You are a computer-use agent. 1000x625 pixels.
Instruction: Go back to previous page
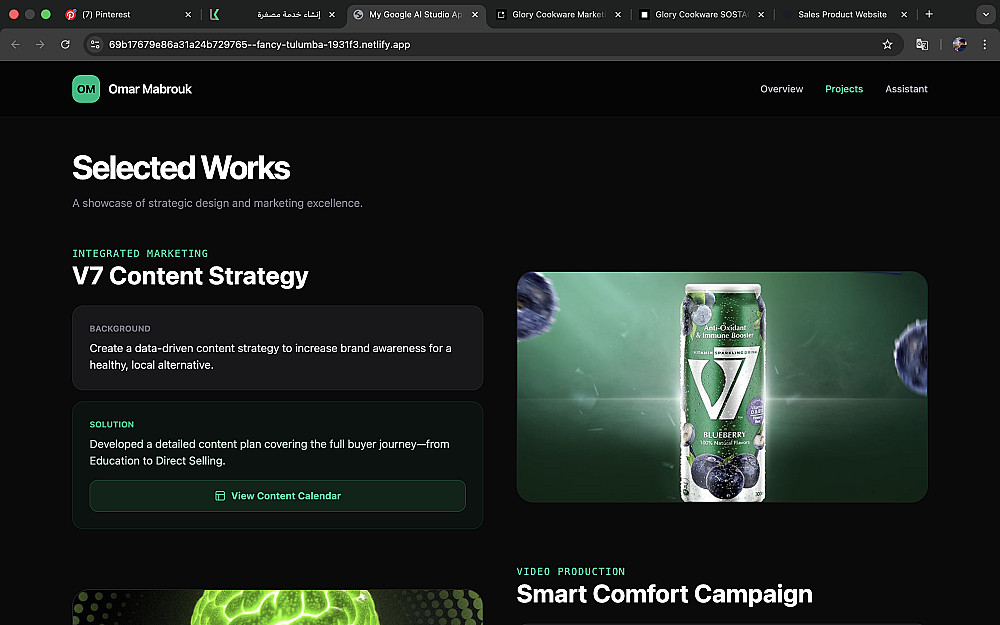(x=15, y=44)
